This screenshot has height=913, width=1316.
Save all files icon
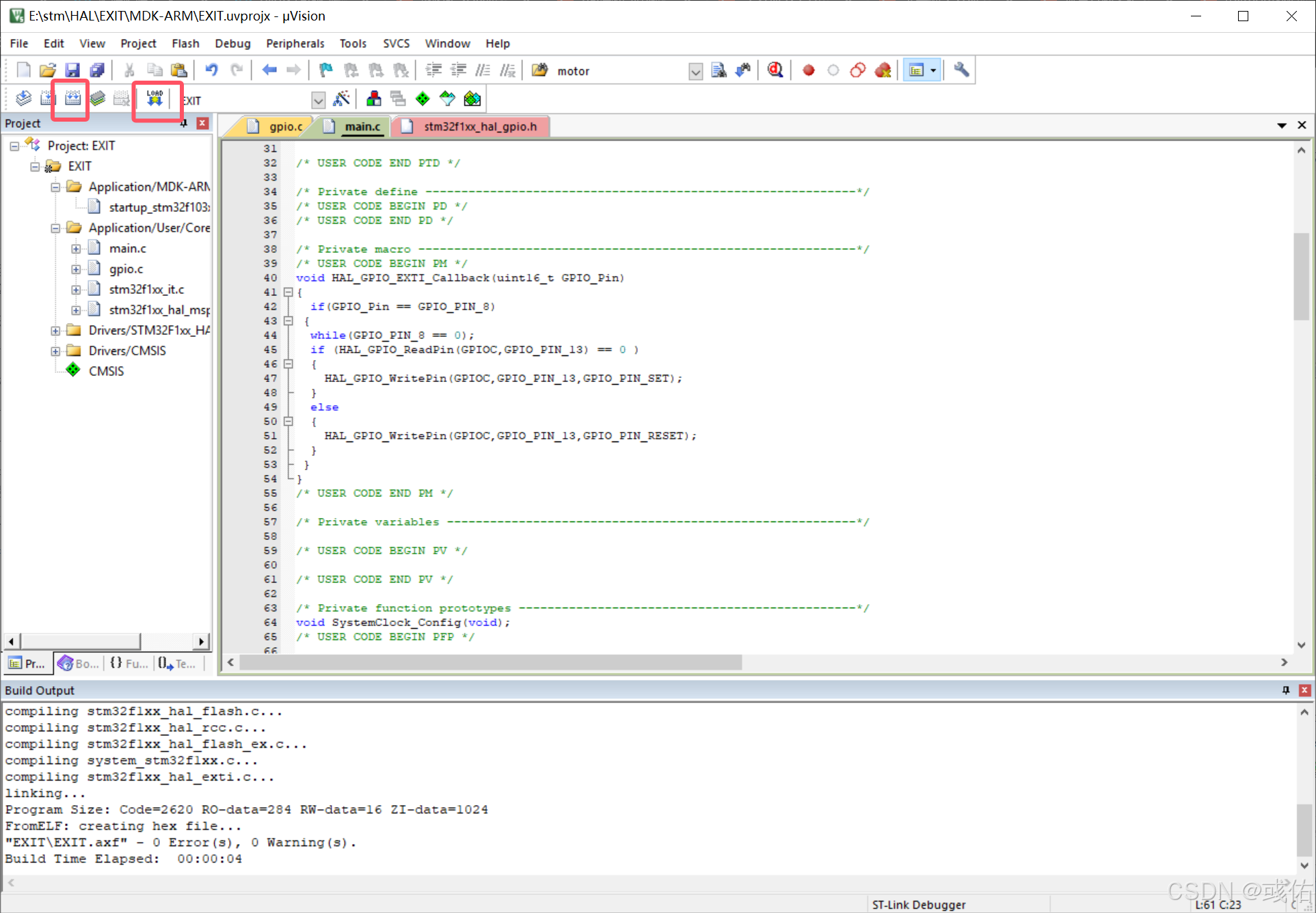[x=98, y=70]
